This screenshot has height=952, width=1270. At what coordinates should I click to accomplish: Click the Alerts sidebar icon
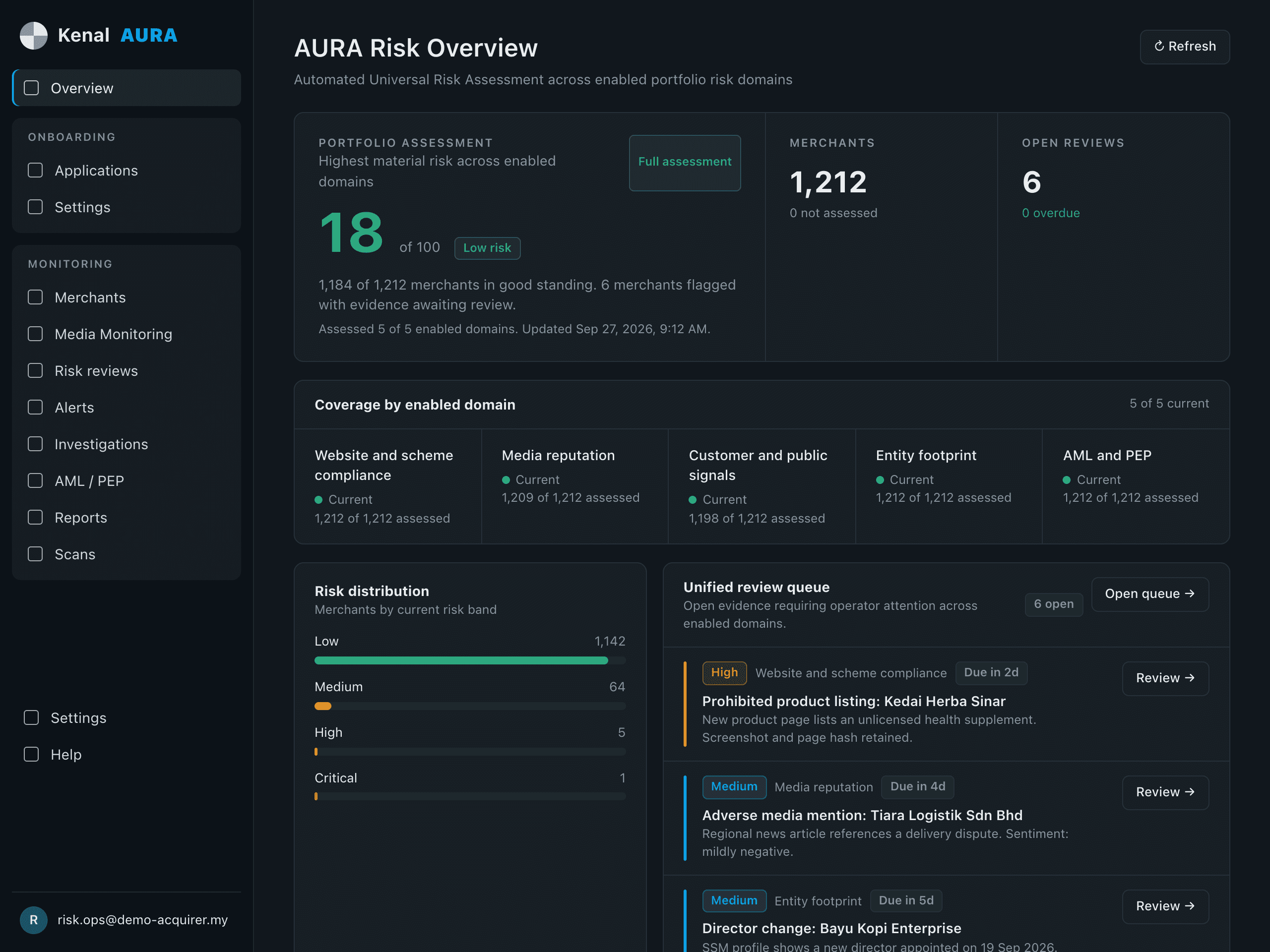[x=36, y=408]
